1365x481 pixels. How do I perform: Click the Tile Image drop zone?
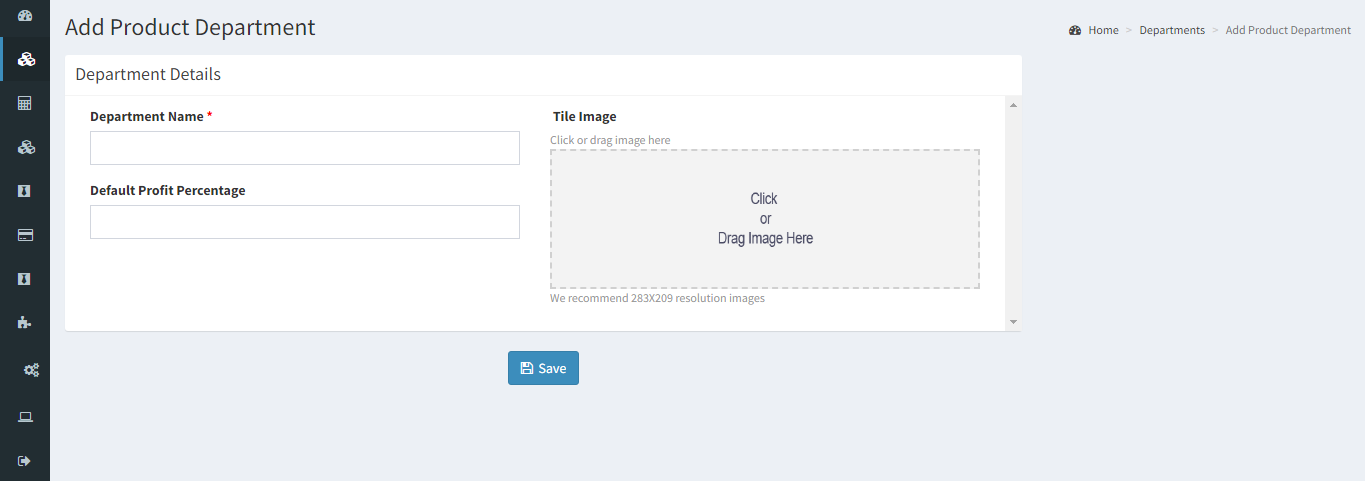[x=765, y=219]
